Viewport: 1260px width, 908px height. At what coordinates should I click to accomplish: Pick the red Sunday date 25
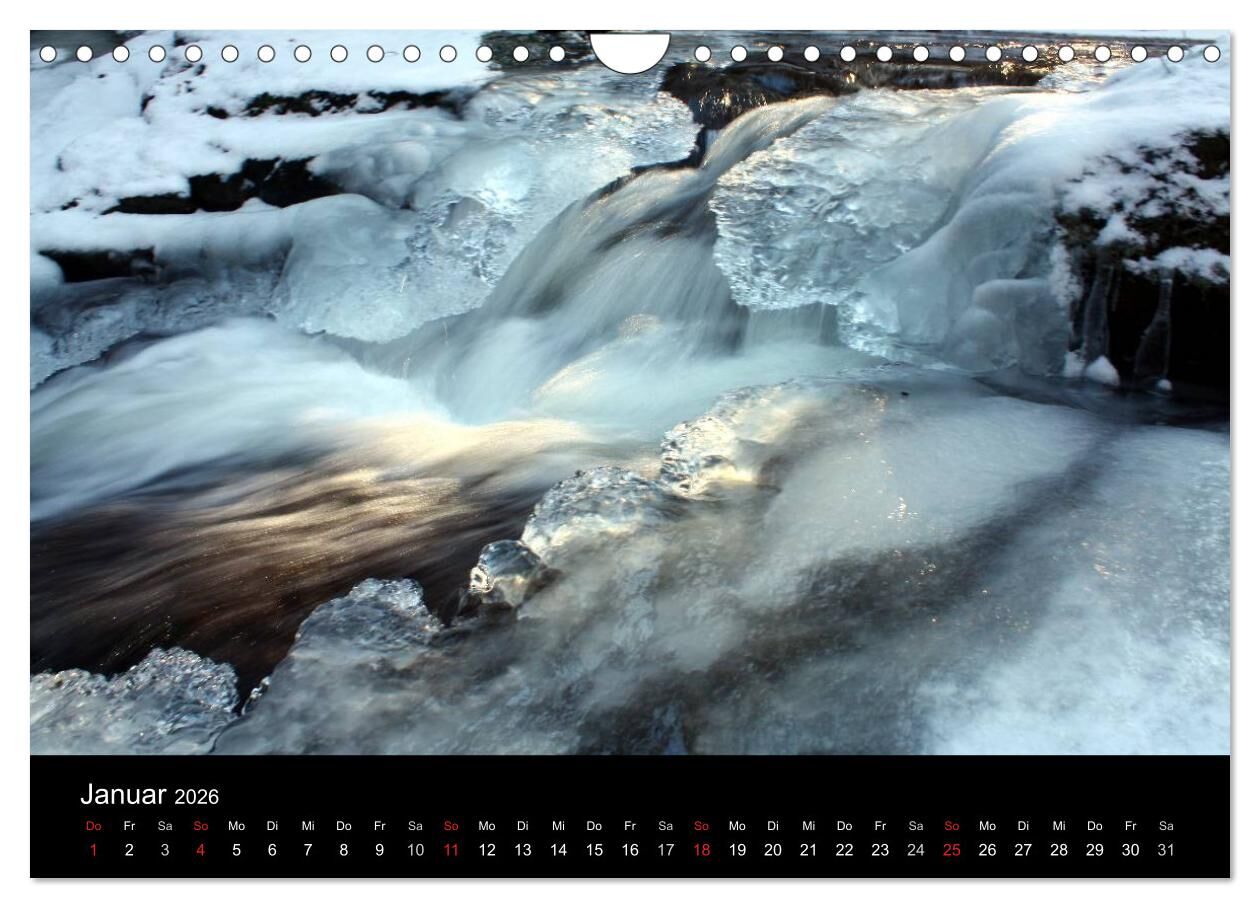click(x=951, y=850)
